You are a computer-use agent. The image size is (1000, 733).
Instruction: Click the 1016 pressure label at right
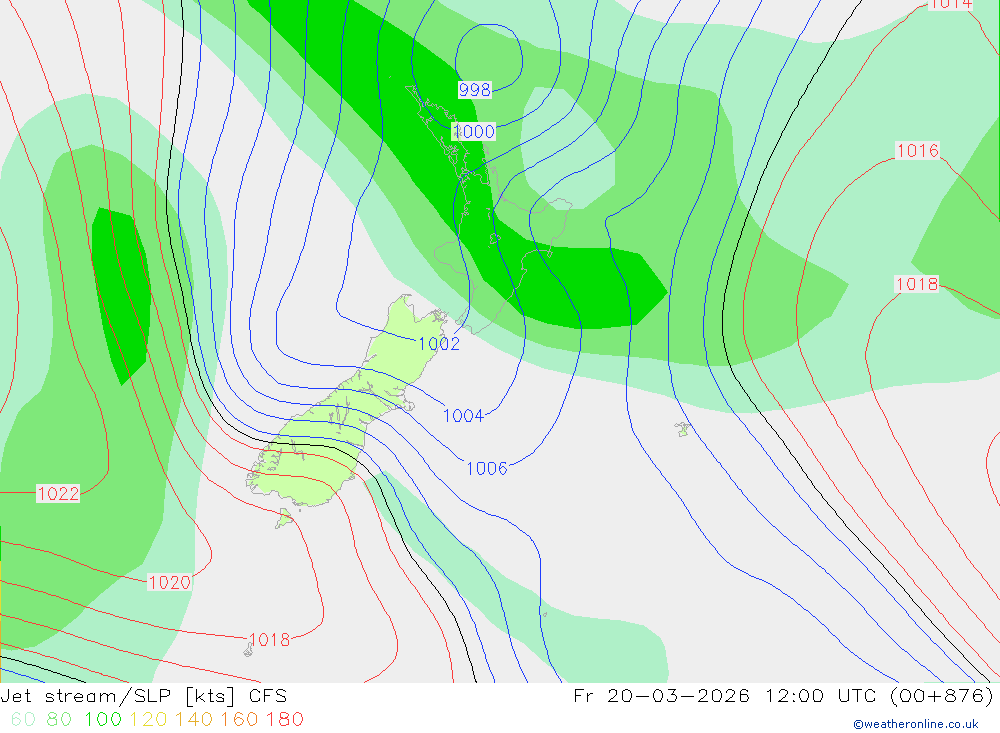[x=918, y=151]
